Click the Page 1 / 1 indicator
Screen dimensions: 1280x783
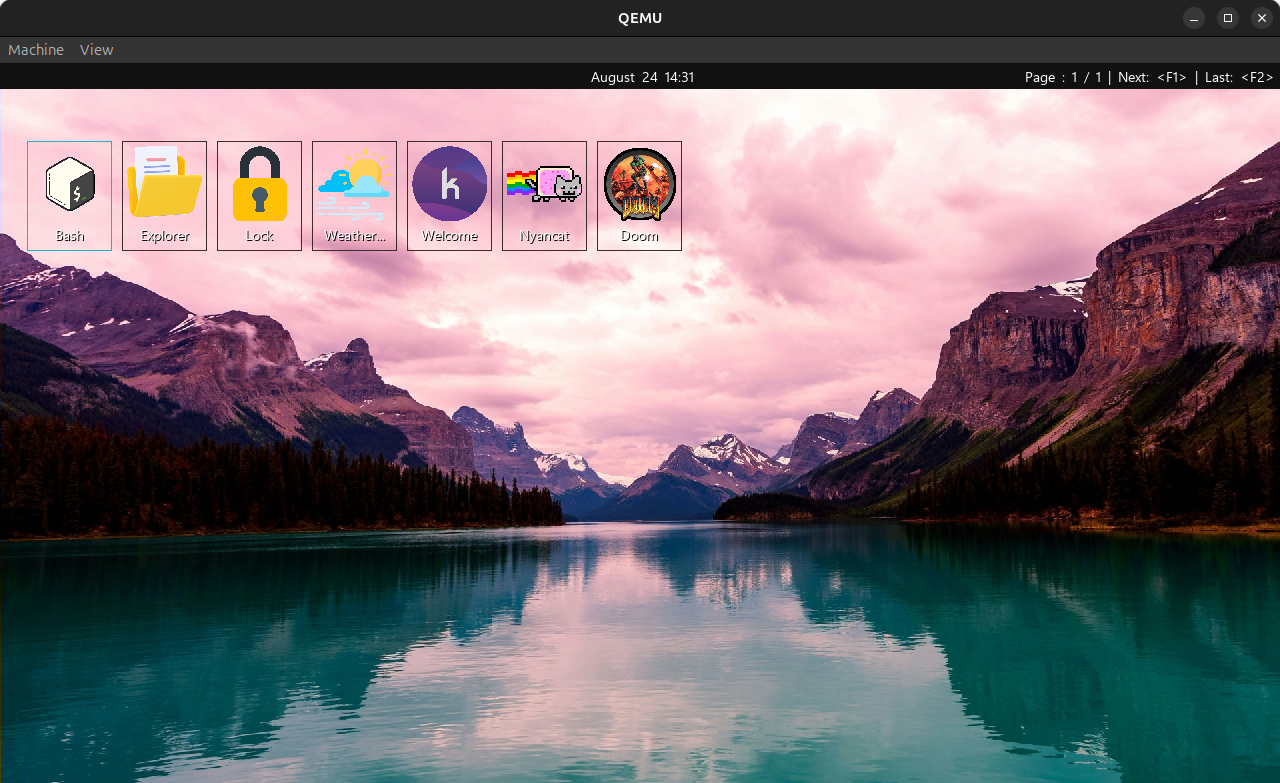(x=1063, y=77)
